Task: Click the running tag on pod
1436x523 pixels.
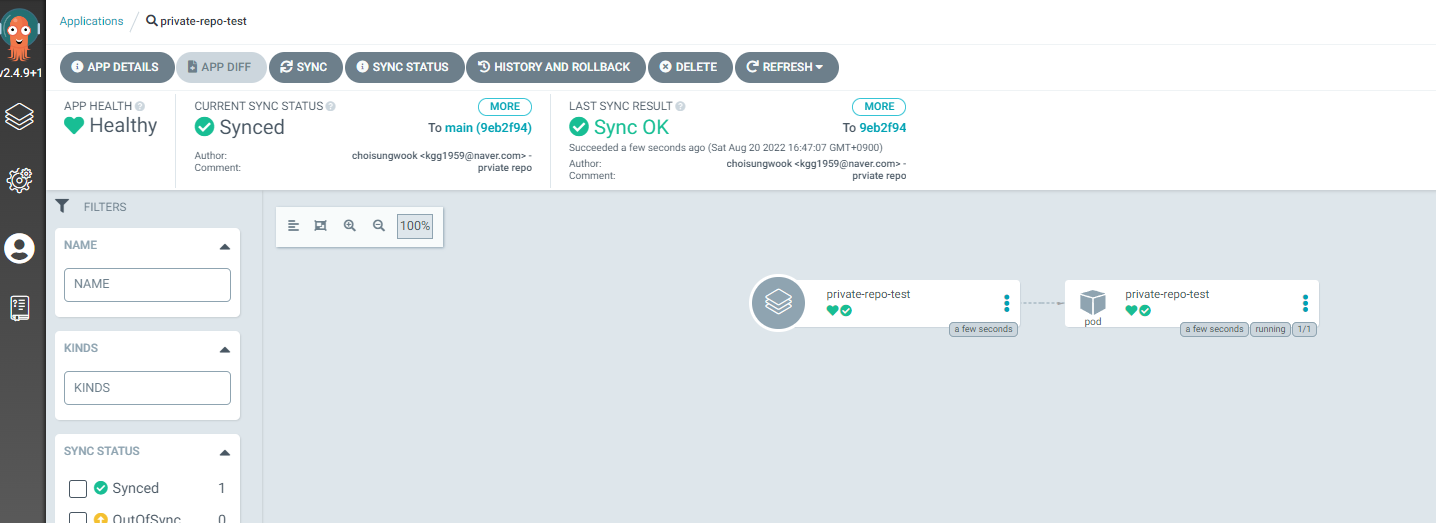Action: (x=1270, y=329)
